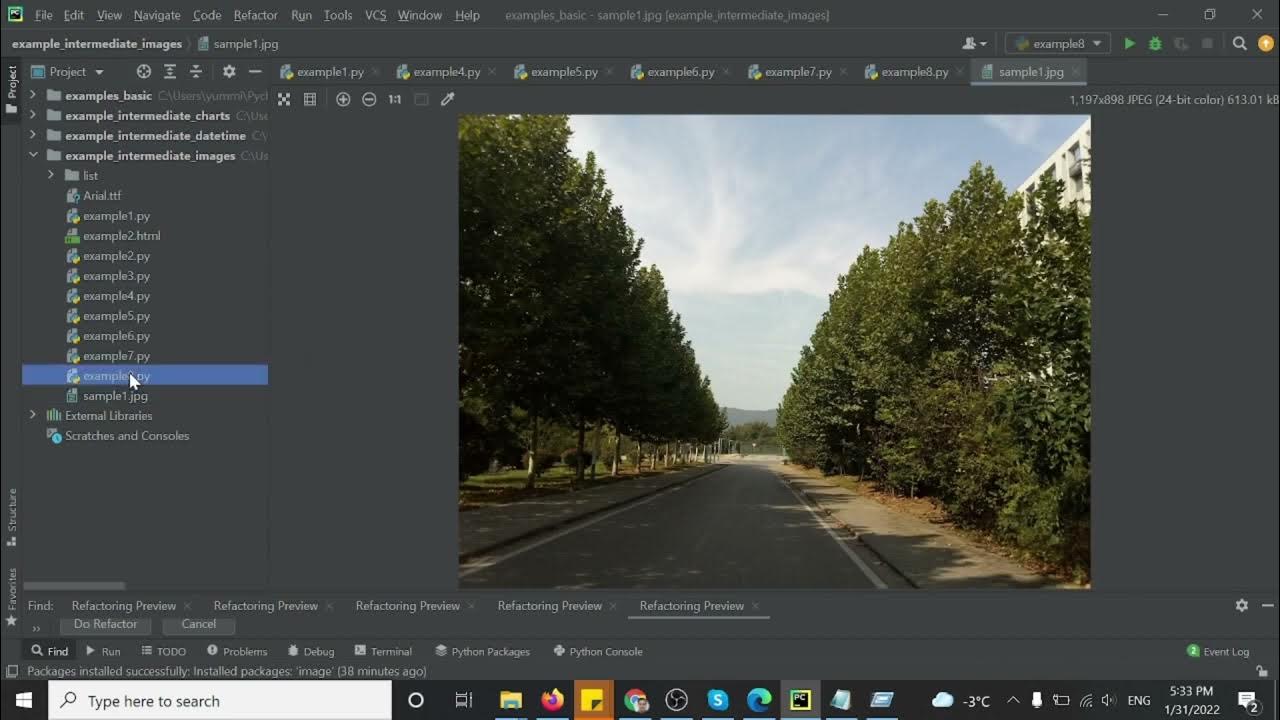Open the example8 run configuration dropdown
This screenshot has height=720, width=1280.
[x=1059, y=44]
